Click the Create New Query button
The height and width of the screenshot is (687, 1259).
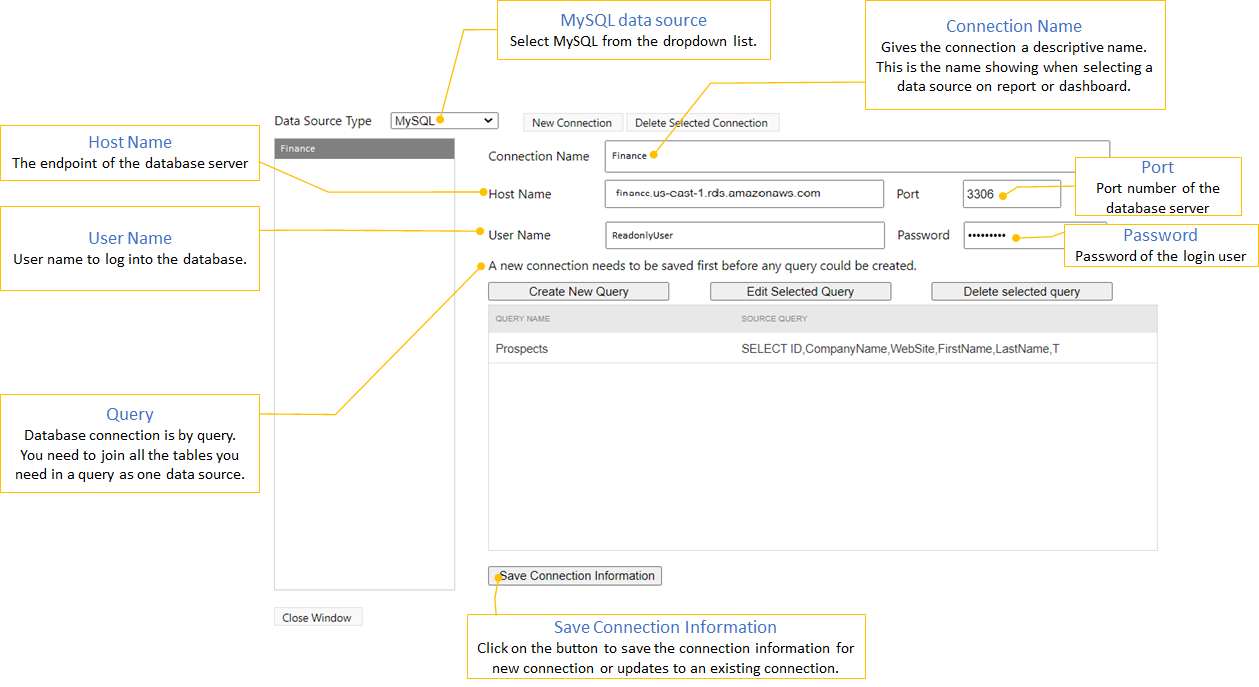point(579,292)
